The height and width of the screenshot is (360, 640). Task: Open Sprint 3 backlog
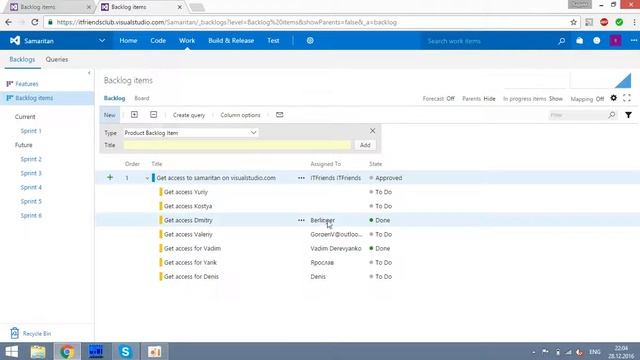[x=31, y=173]
